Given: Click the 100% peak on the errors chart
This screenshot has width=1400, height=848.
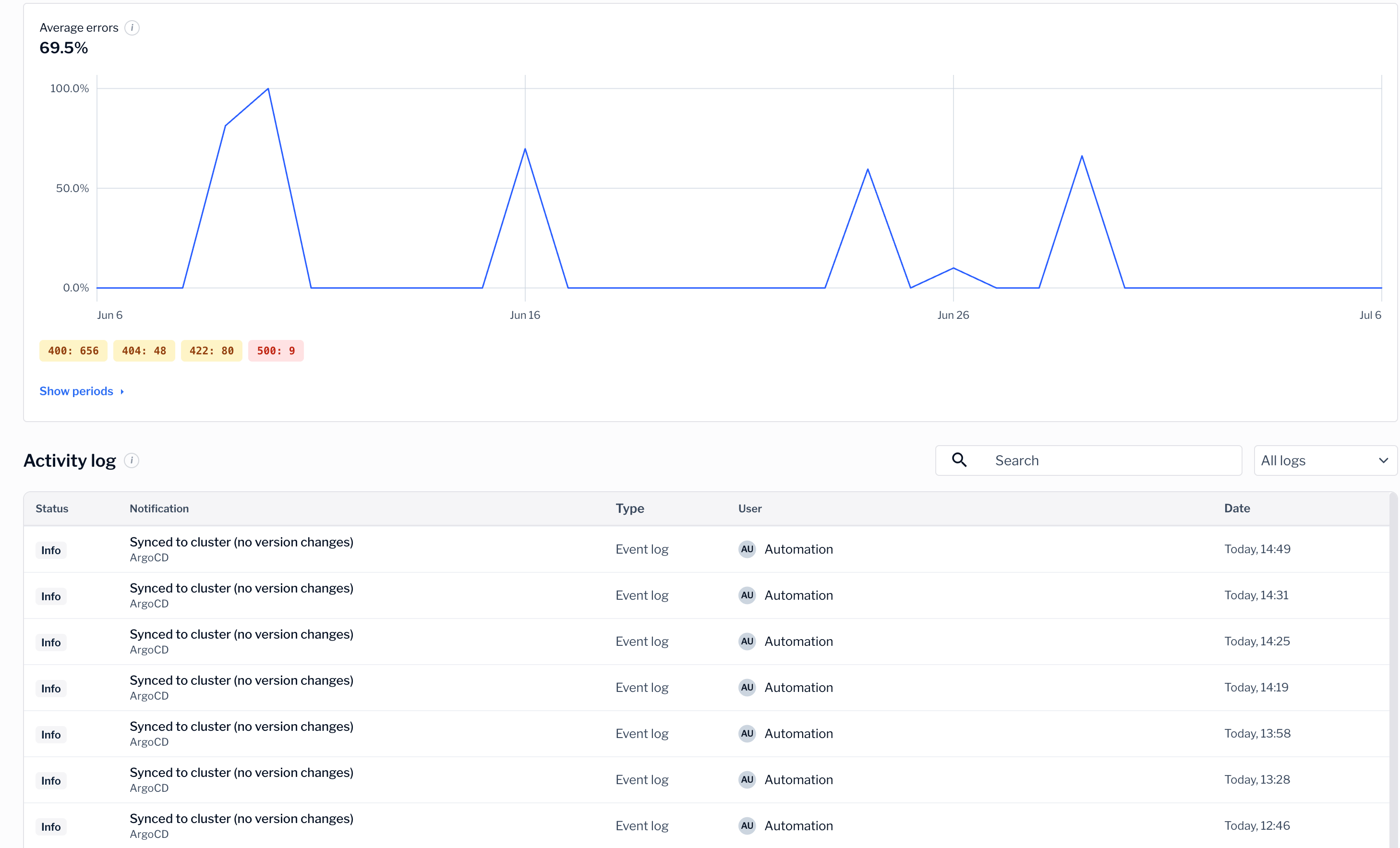Looking at the screenshot, I should (x=268, y=89).
